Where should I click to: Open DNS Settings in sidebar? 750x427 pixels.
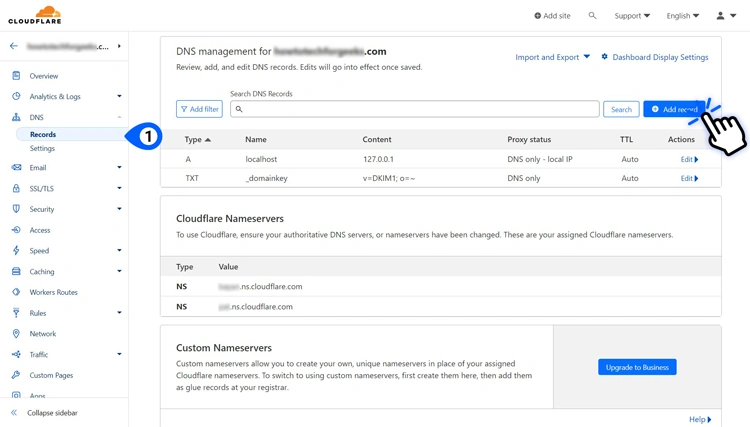(x=42, y=148)
